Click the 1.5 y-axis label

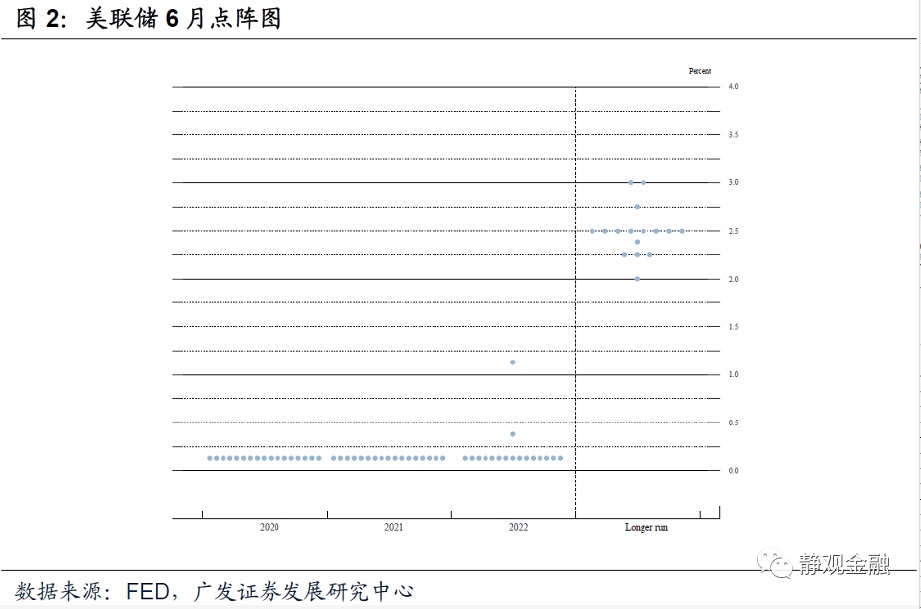tap(734, 327)
